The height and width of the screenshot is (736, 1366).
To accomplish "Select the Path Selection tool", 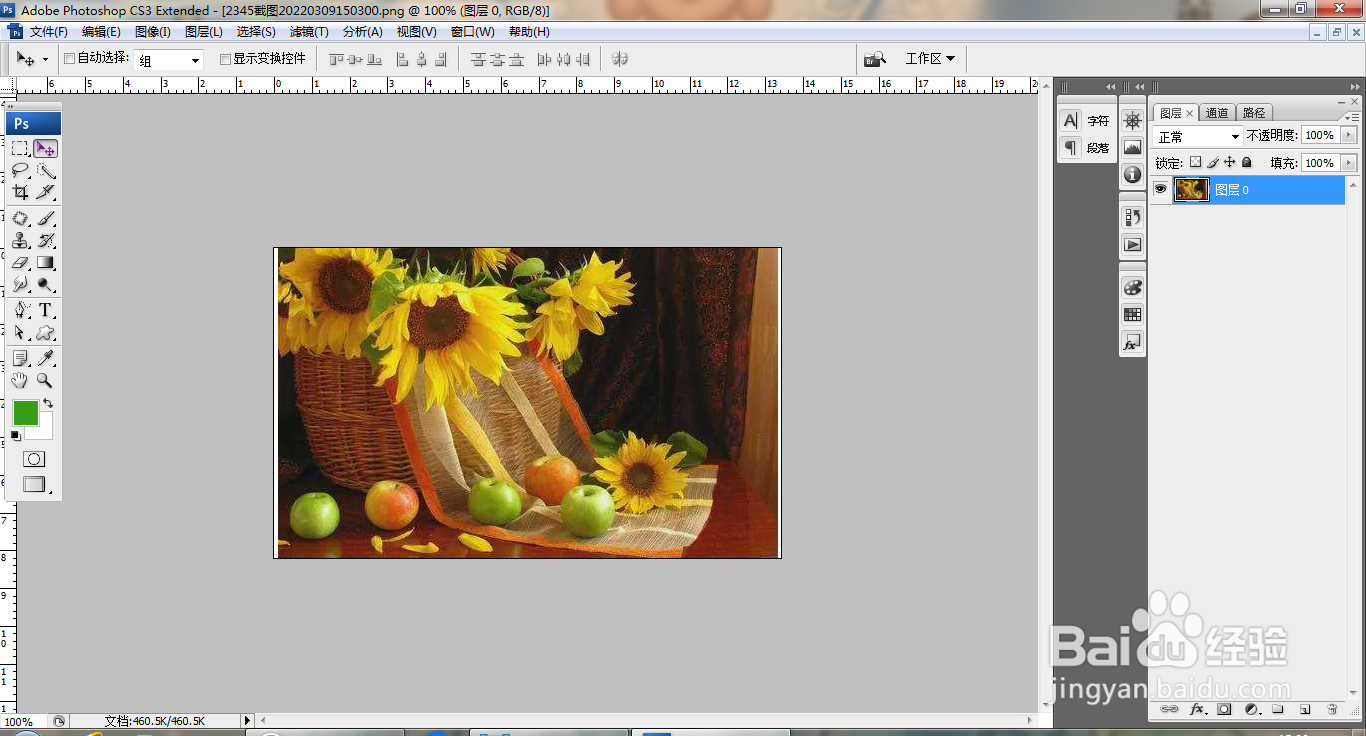I will 20,332.
